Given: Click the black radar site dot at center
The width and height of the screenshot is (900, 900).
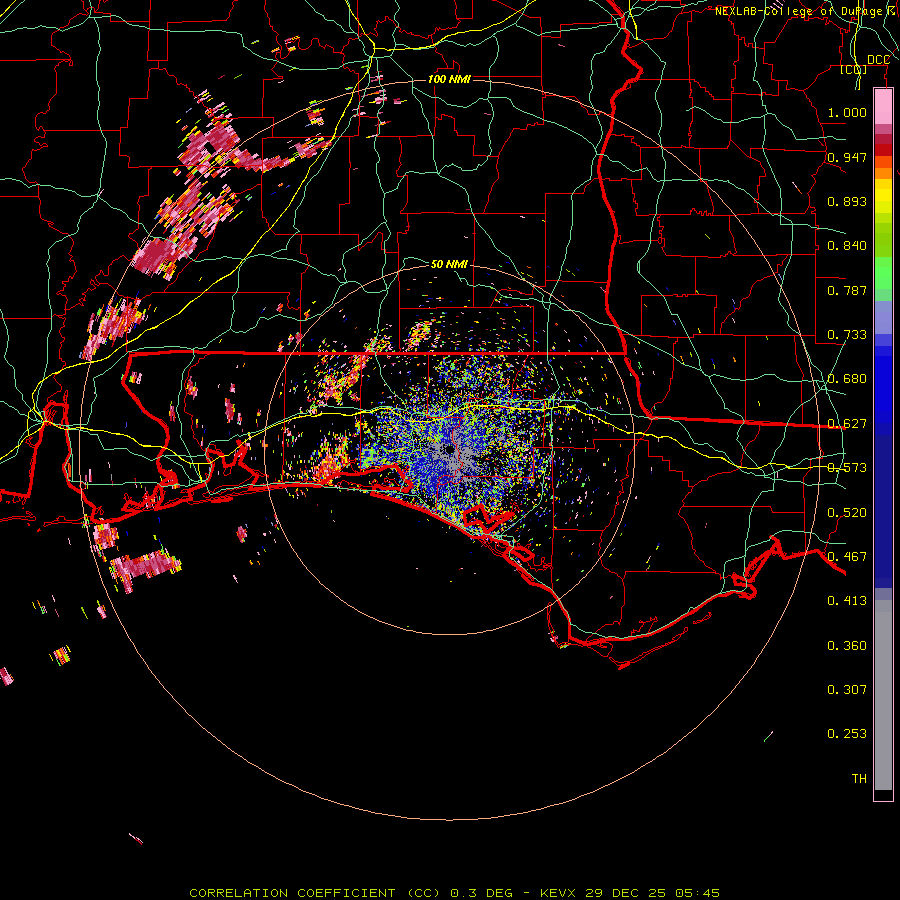Looking at the screenshot, I should [449, 450].
